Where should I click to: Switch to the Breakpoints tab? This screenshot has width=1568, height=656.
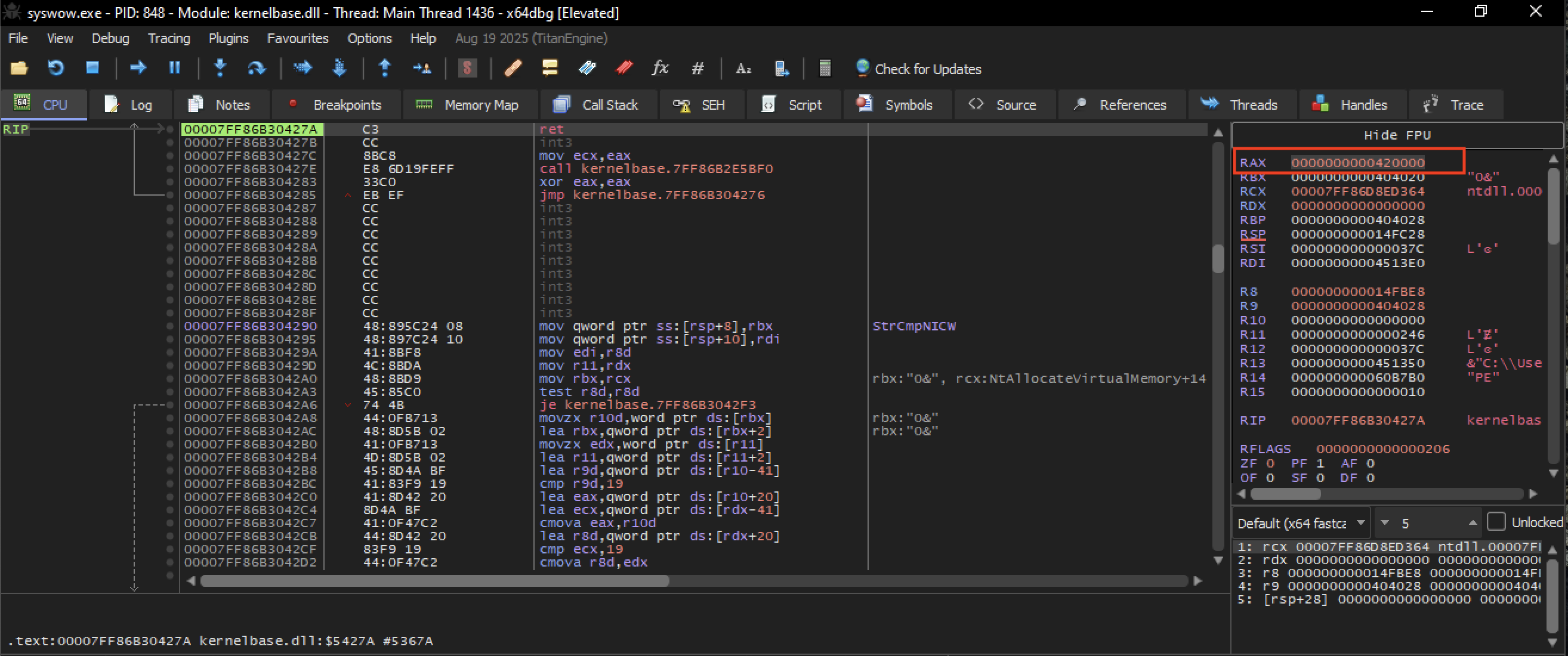[336, 105]
